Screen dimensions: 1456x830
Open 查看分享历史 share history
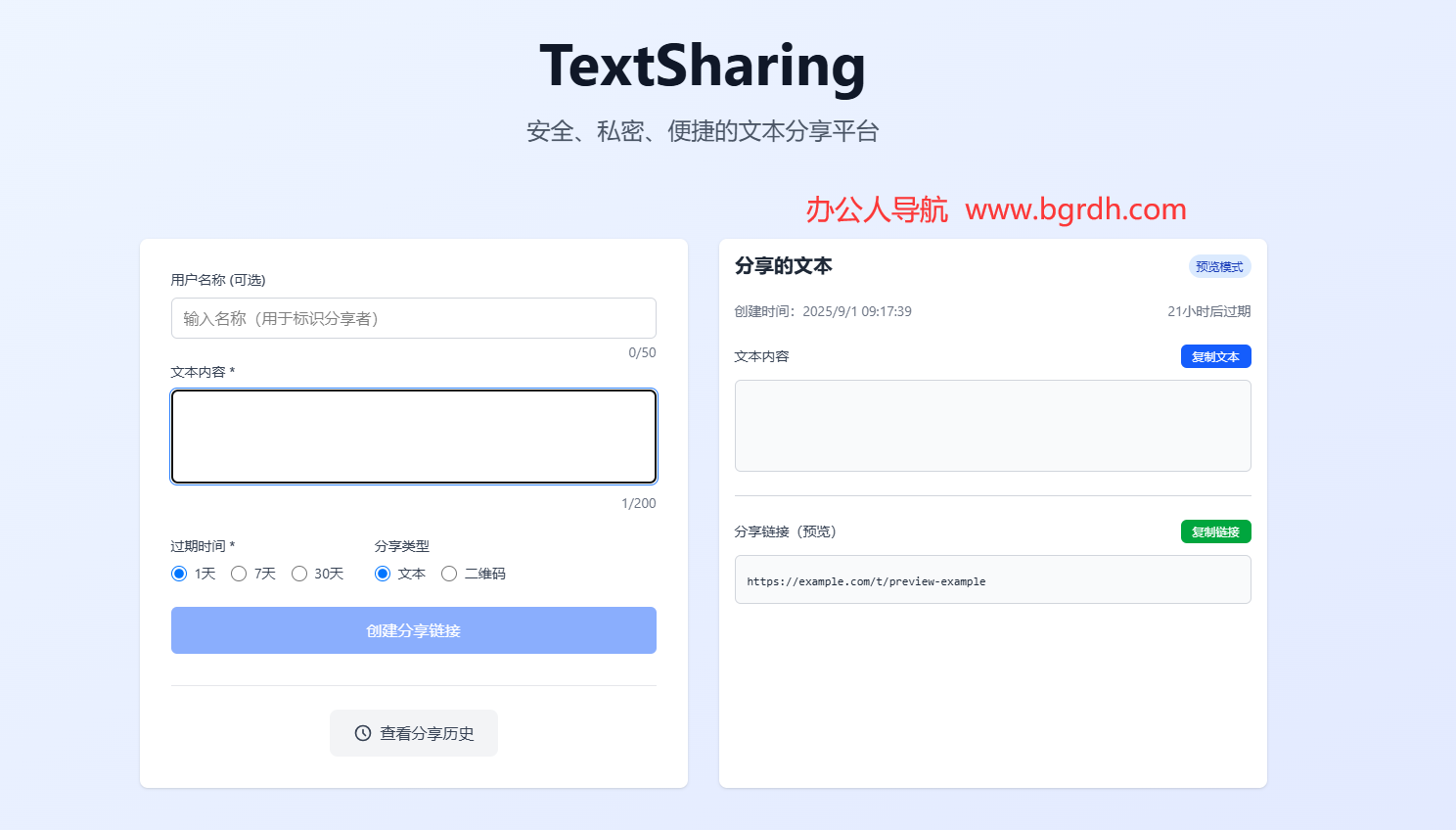click(x=414, y=733)
